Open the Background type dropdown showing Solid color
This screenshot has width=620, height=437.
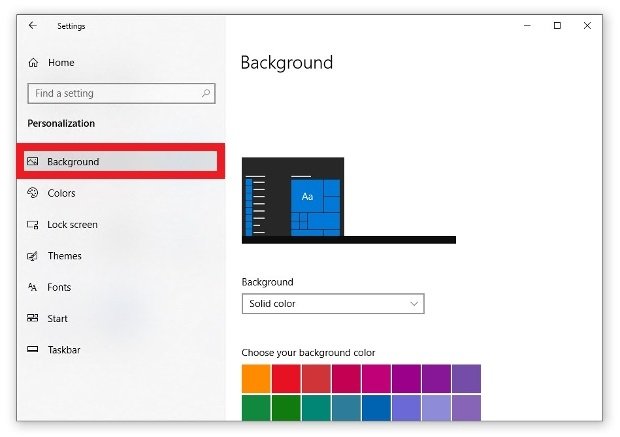click(333, 304)
